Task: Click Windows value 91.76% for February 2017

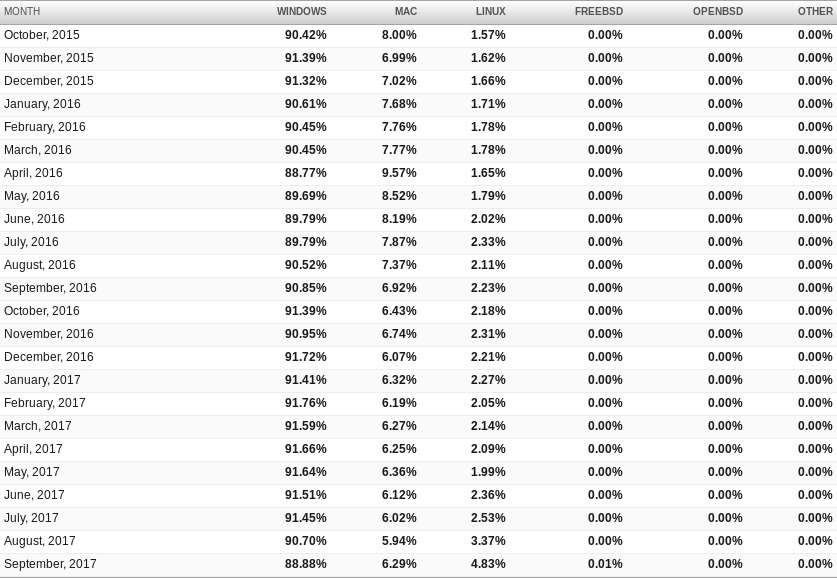Action: click(305, 403)
